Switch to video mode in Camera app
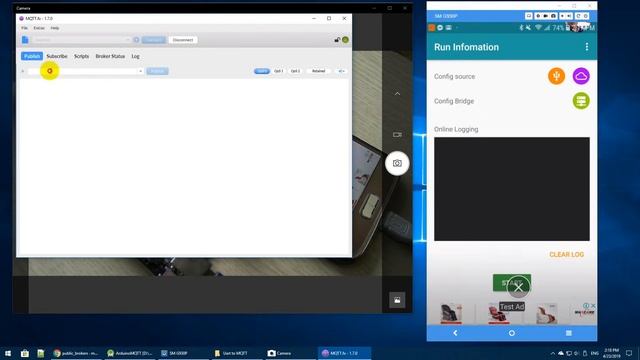This screenshot has width=640, height=360. (x=397, y=134)
